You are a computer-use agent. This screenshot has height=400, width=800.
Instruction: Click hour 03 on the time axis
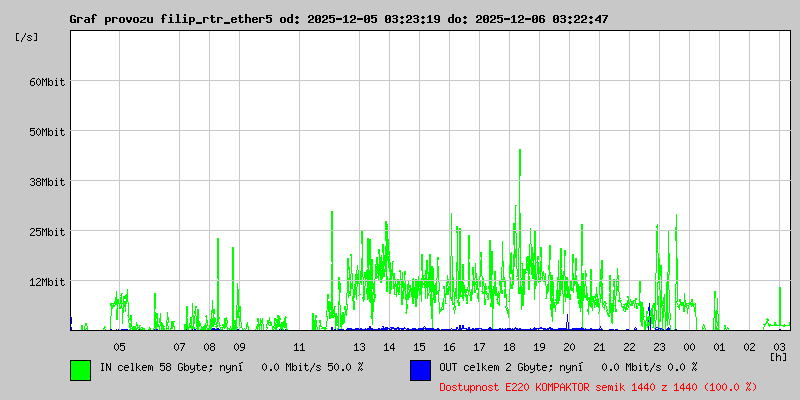point(779,346)
